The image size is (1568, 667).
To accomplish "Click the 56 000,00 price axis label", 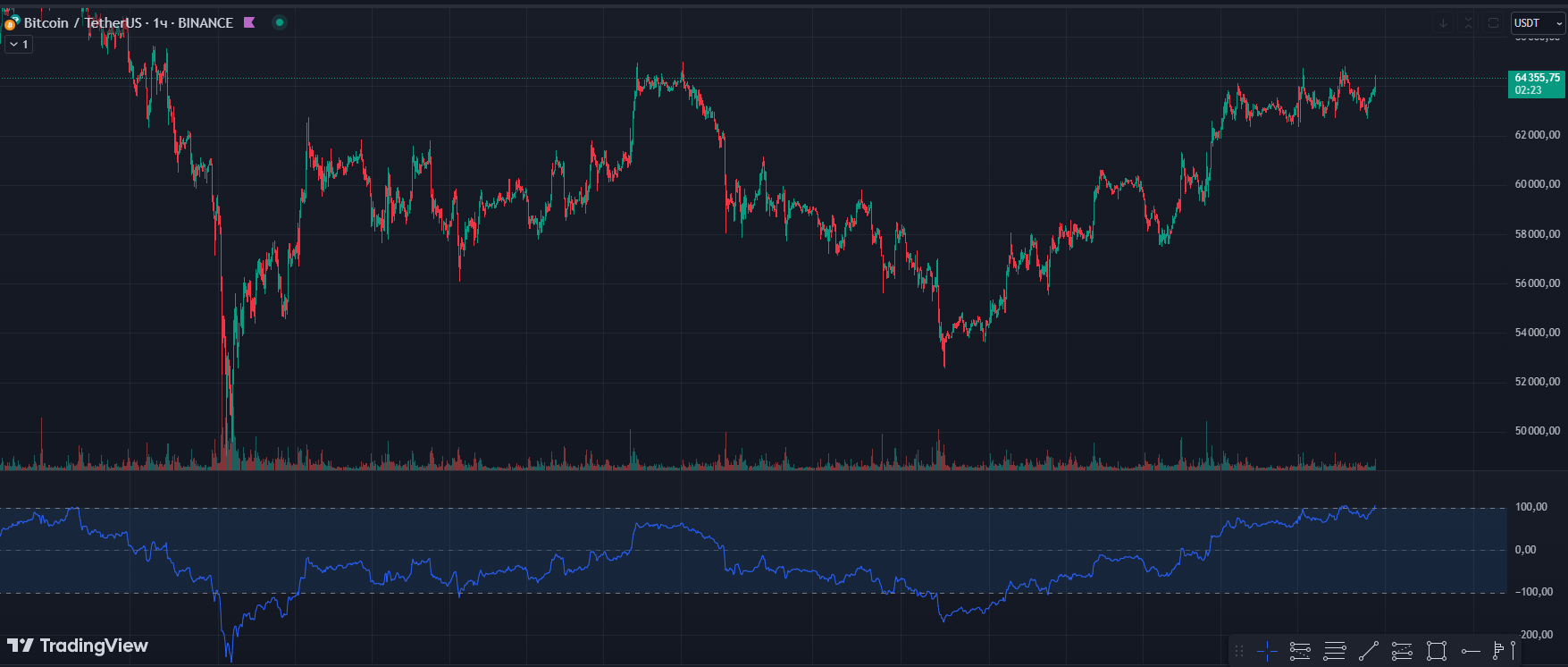I will pos(1538,283).
